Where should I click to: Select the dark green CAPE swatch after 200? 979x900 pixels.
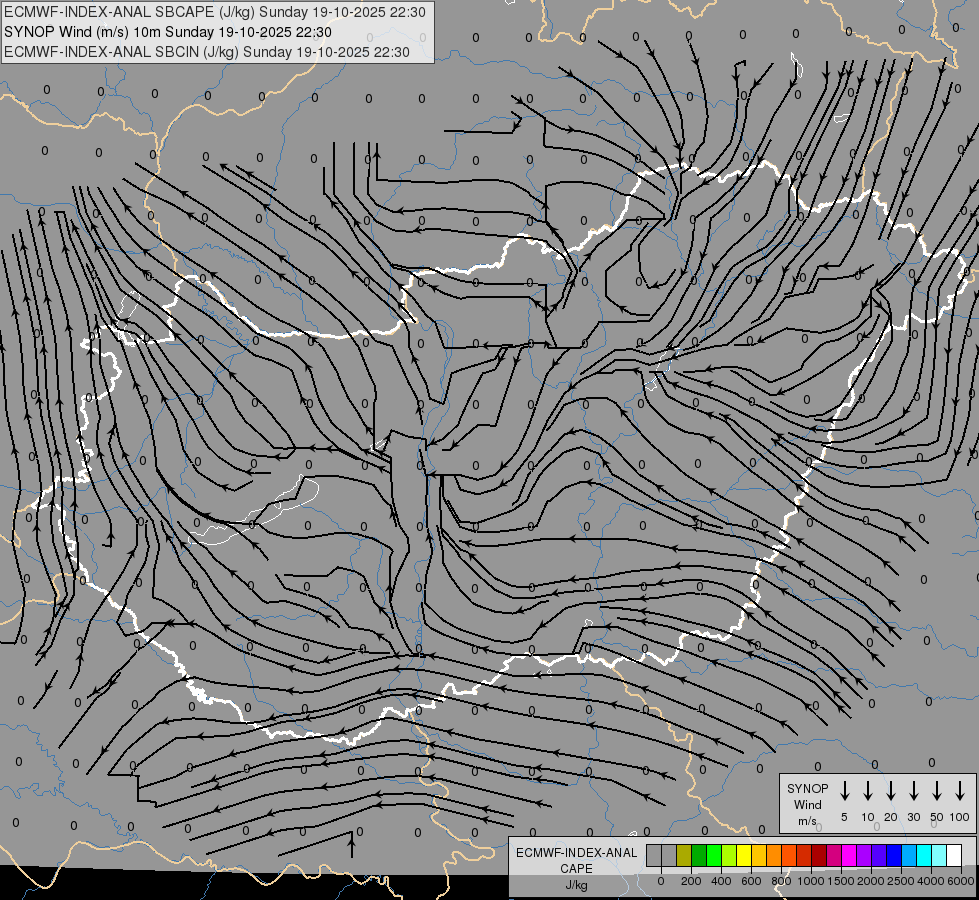pos(699,856)
